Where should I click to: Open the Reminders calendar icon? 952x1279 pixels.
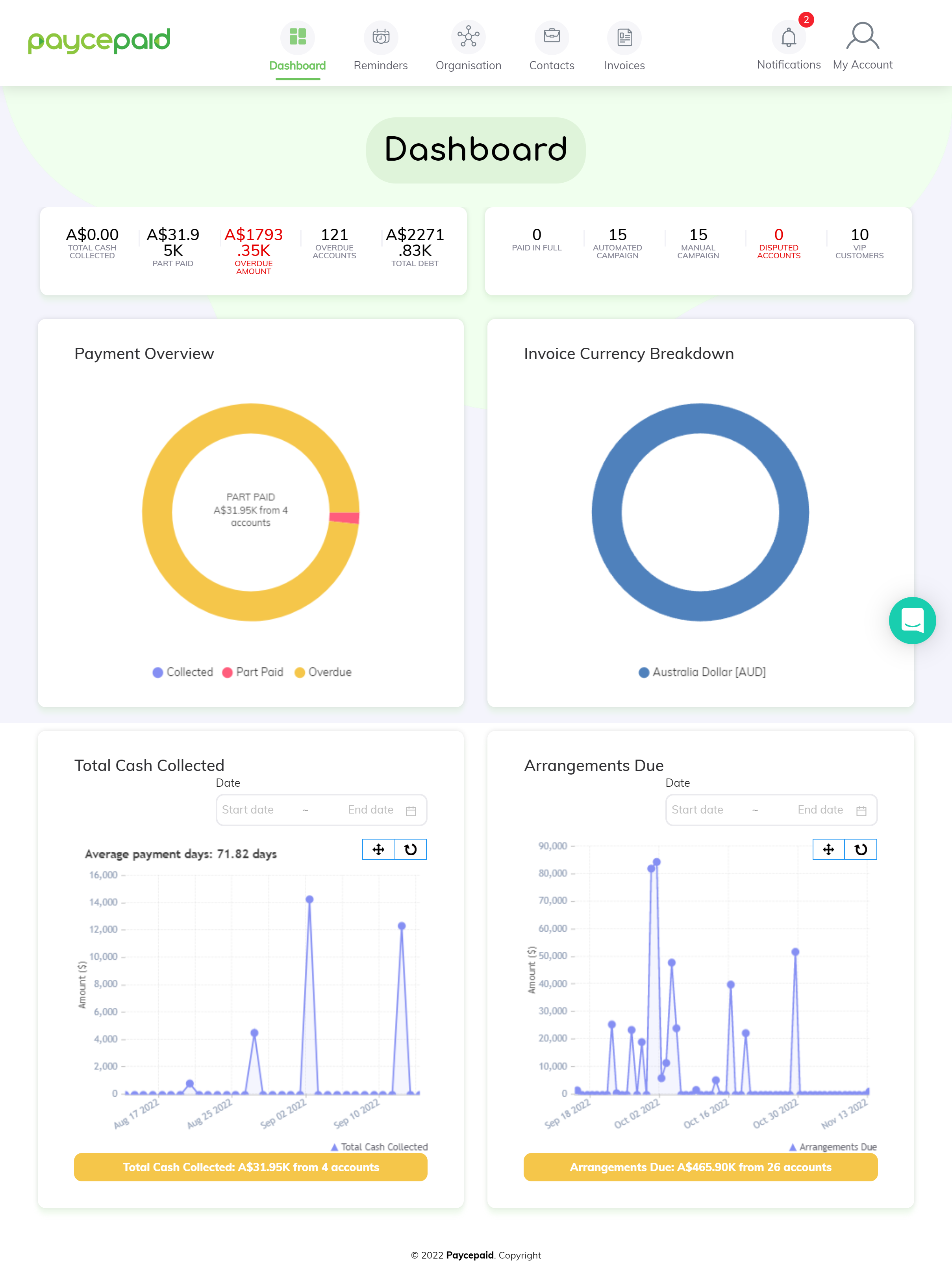380,37
